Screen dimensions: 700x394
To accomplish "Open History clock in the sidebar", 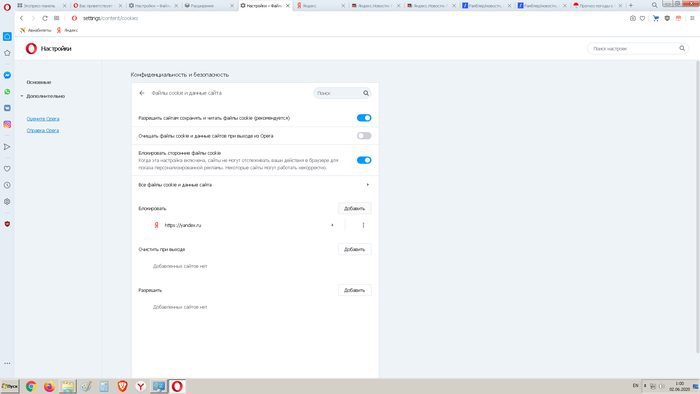I will pos(7,185).
